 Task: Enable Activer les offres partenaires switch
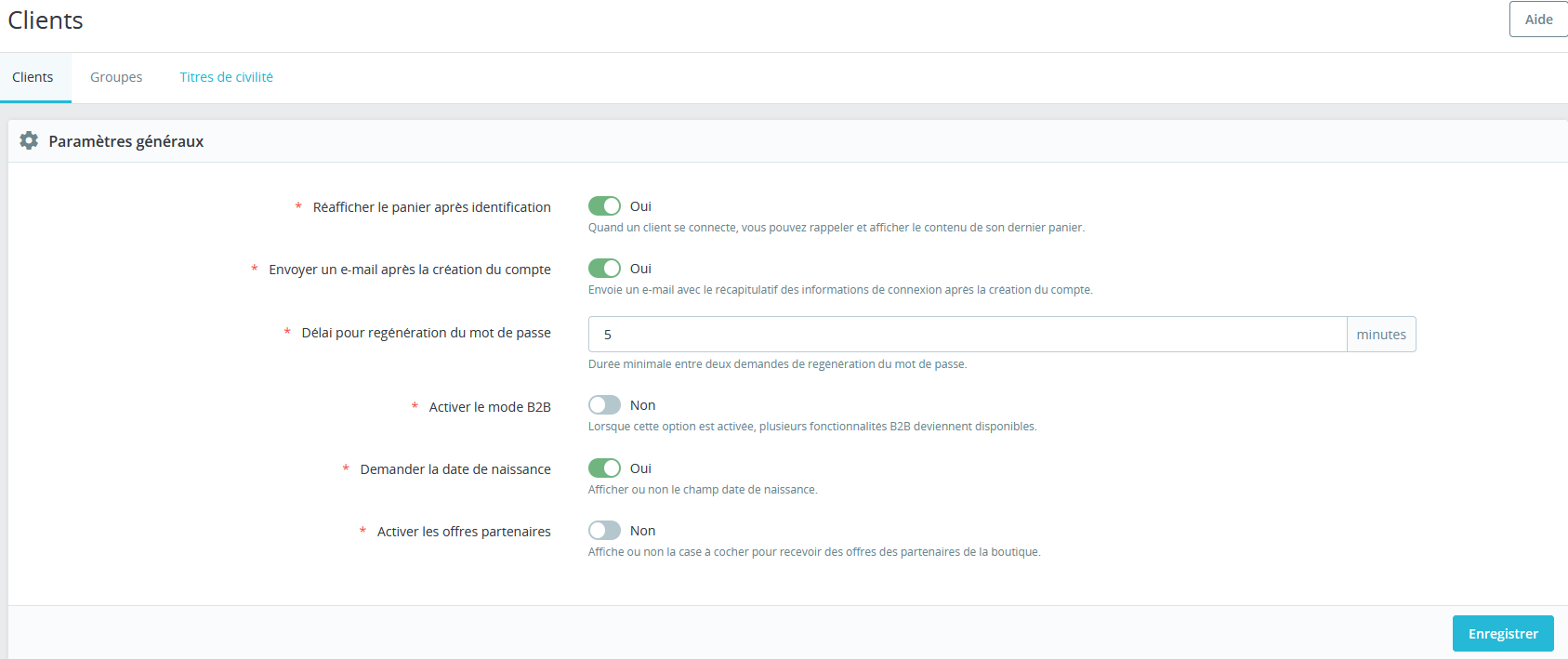click(604, 530)
